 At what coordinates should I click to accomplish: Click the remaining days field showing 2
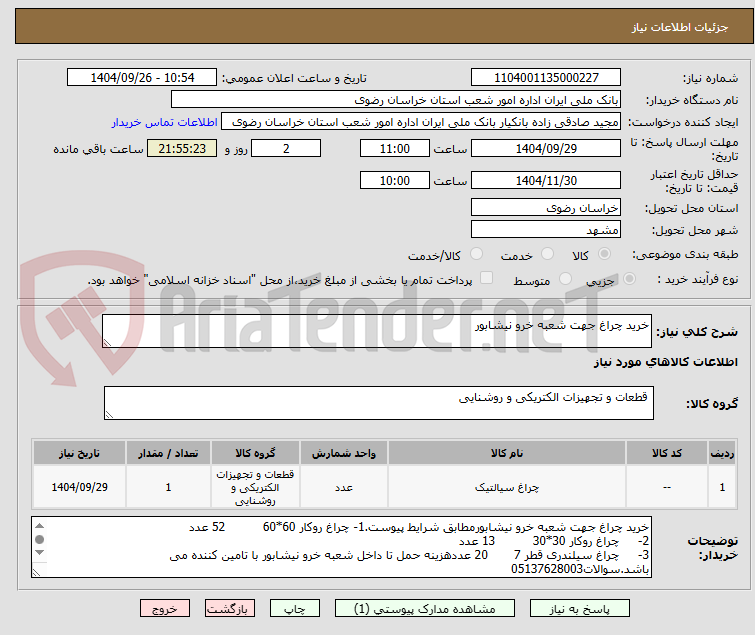(x=286, y=148)
